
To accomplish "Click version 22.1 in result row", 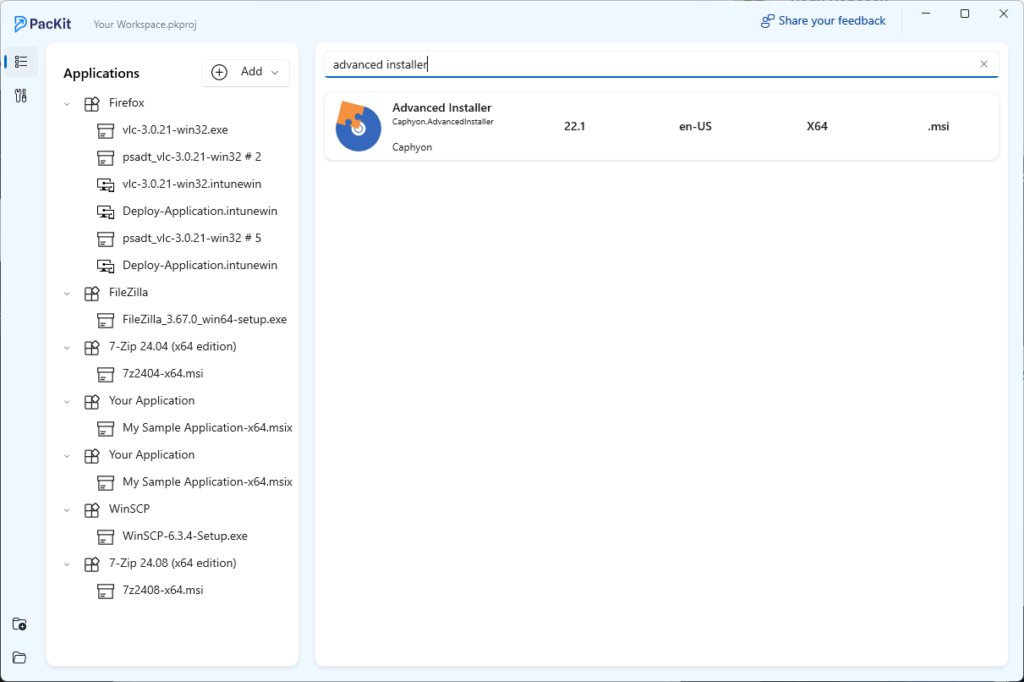I will coord(575,127).
